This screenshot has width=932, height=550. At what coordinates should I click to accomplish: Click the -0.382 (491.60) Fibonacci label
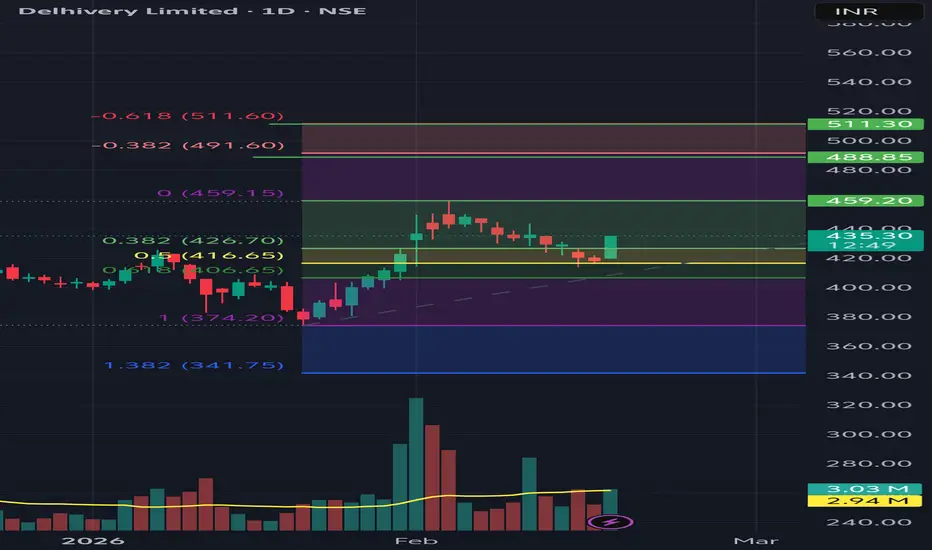188,145
